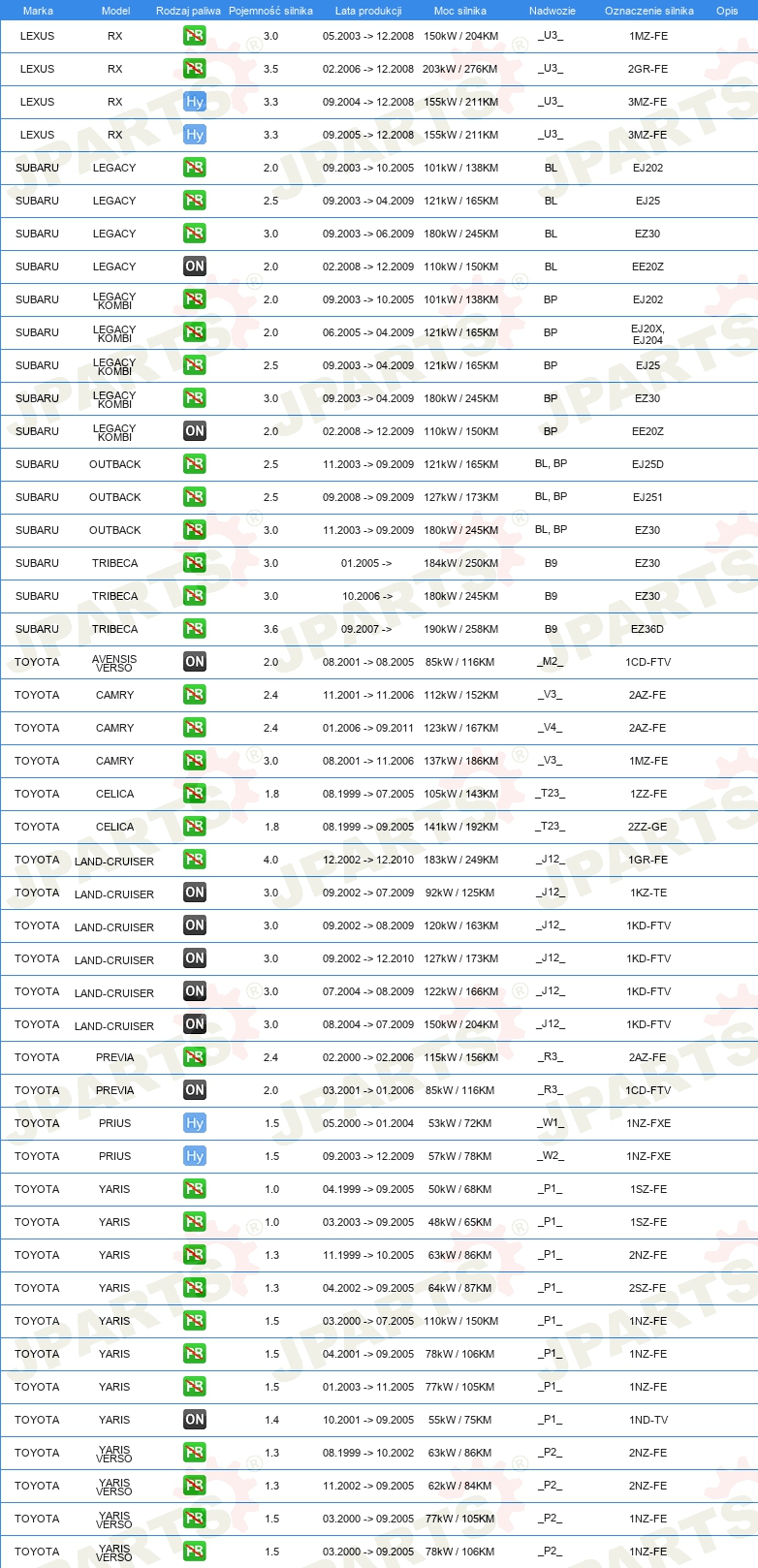Select engine code 1ND-TV
This screenshot has width=758, height=1568.
pyautogui.click(x=647, y=1420)
